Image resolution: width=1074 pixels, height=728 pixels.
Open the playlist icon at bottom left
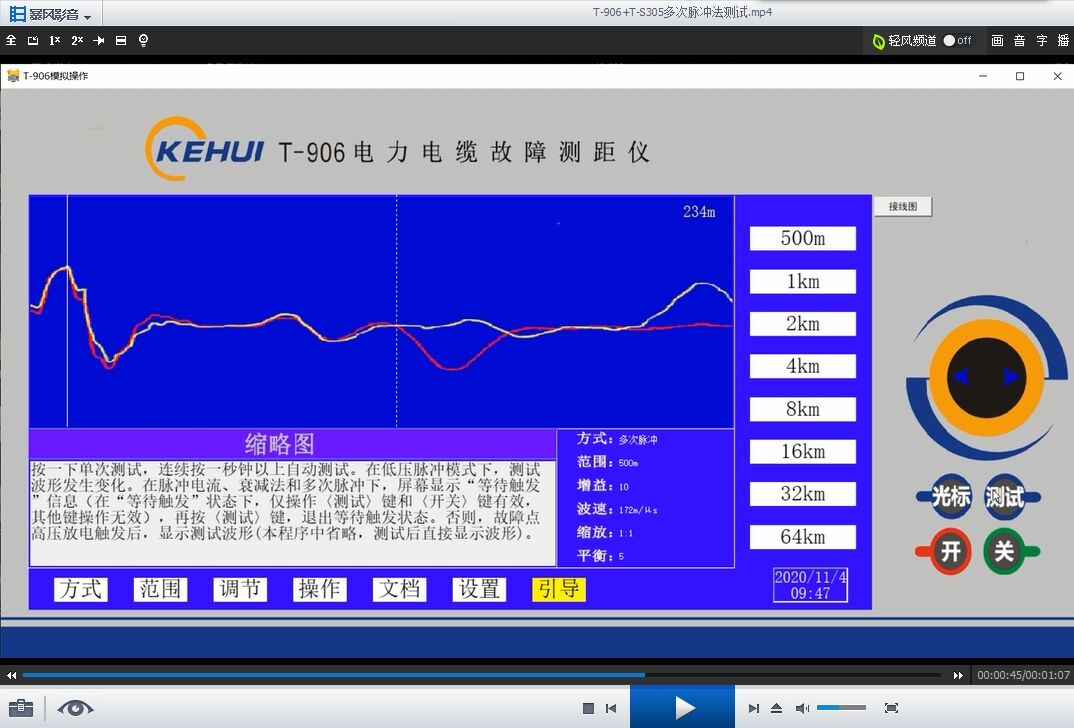coord(21,706)
